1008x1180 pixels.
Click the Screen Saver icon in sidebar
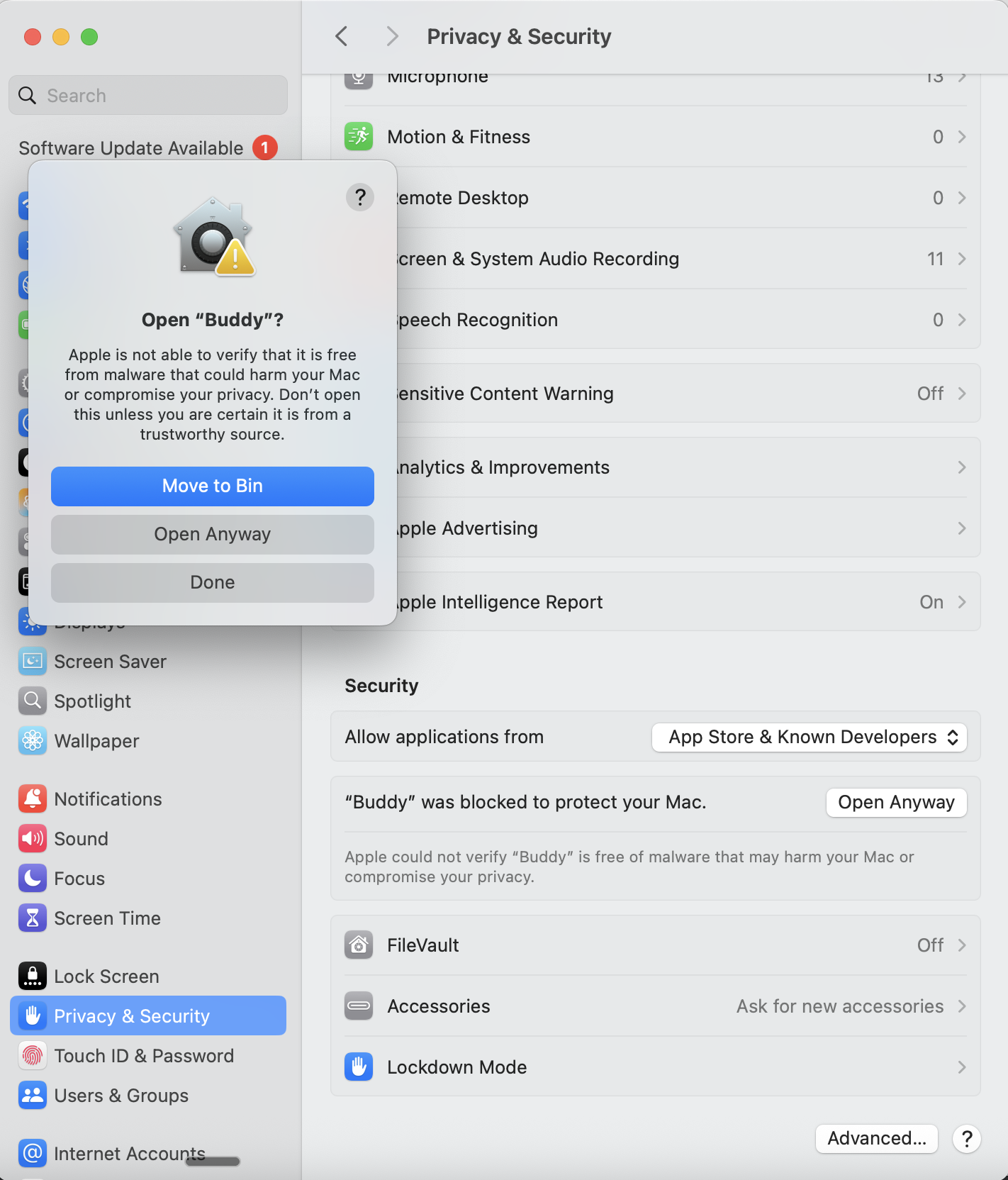click(33, 661)
